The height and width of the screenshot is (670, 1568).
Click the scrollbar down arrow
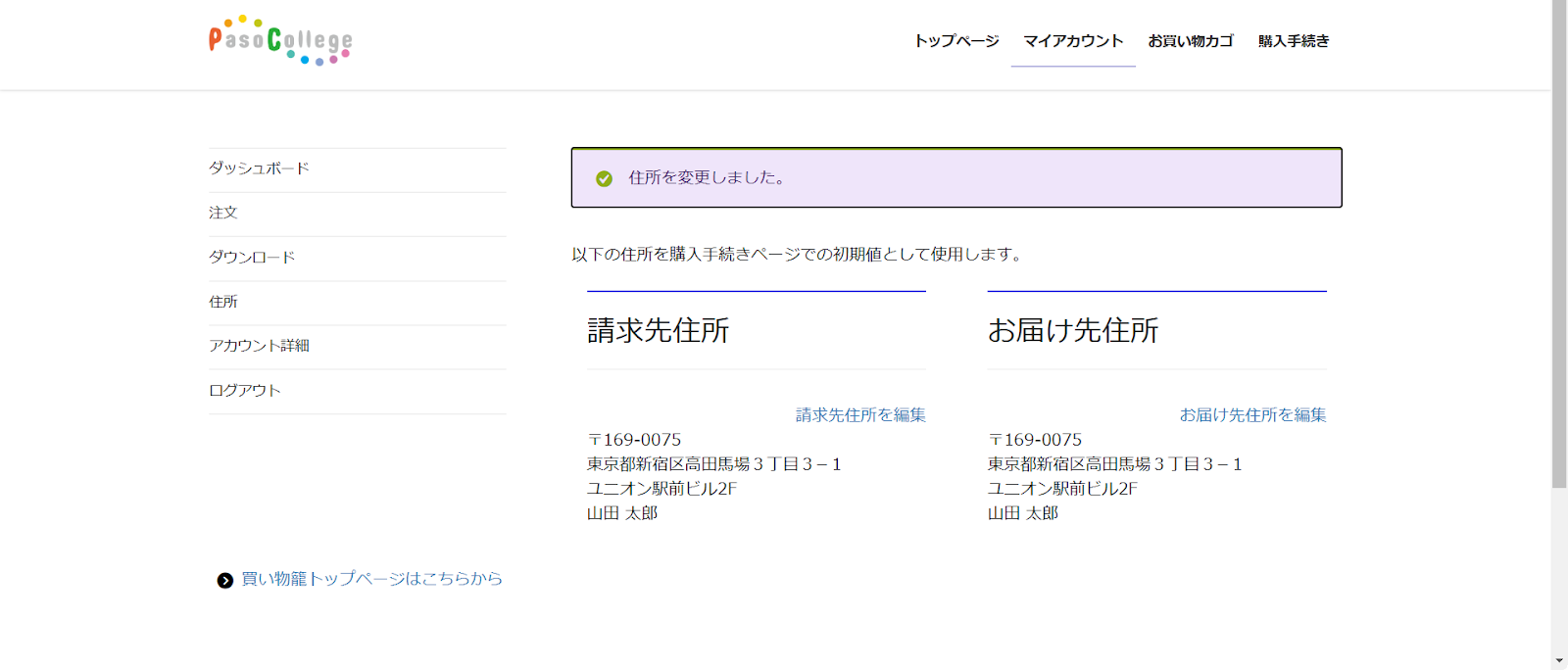(x=1559, y=661)
